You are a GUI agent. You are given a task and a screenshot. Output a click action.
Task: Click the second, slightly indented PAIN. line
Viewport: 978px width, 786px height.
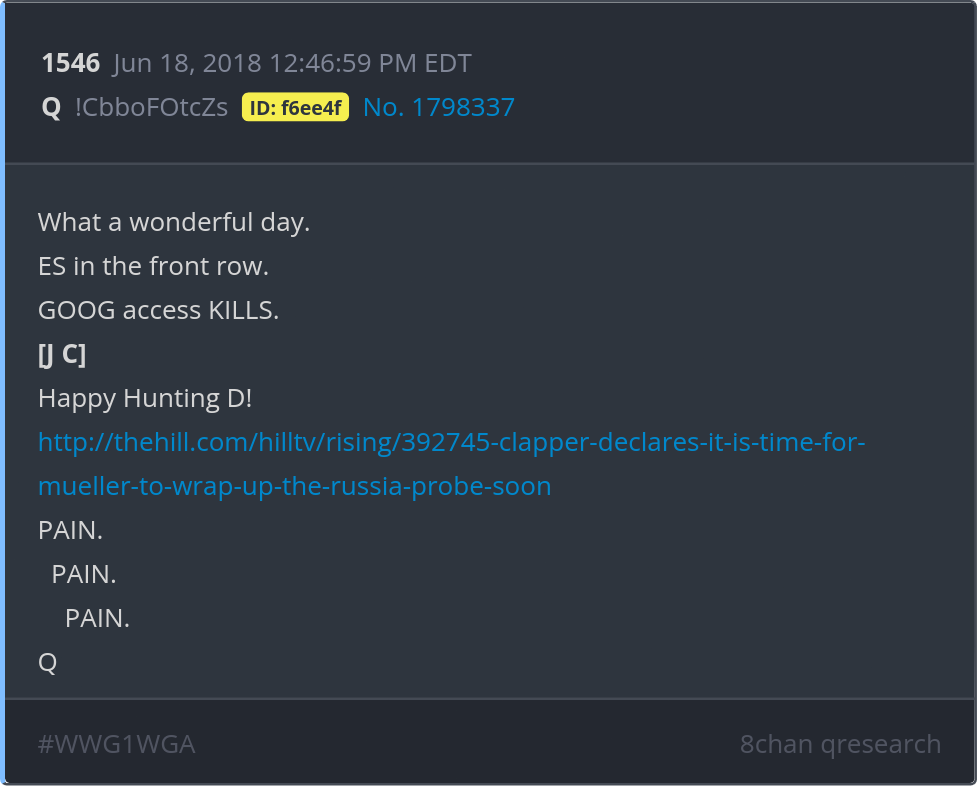tap(84, 574)
